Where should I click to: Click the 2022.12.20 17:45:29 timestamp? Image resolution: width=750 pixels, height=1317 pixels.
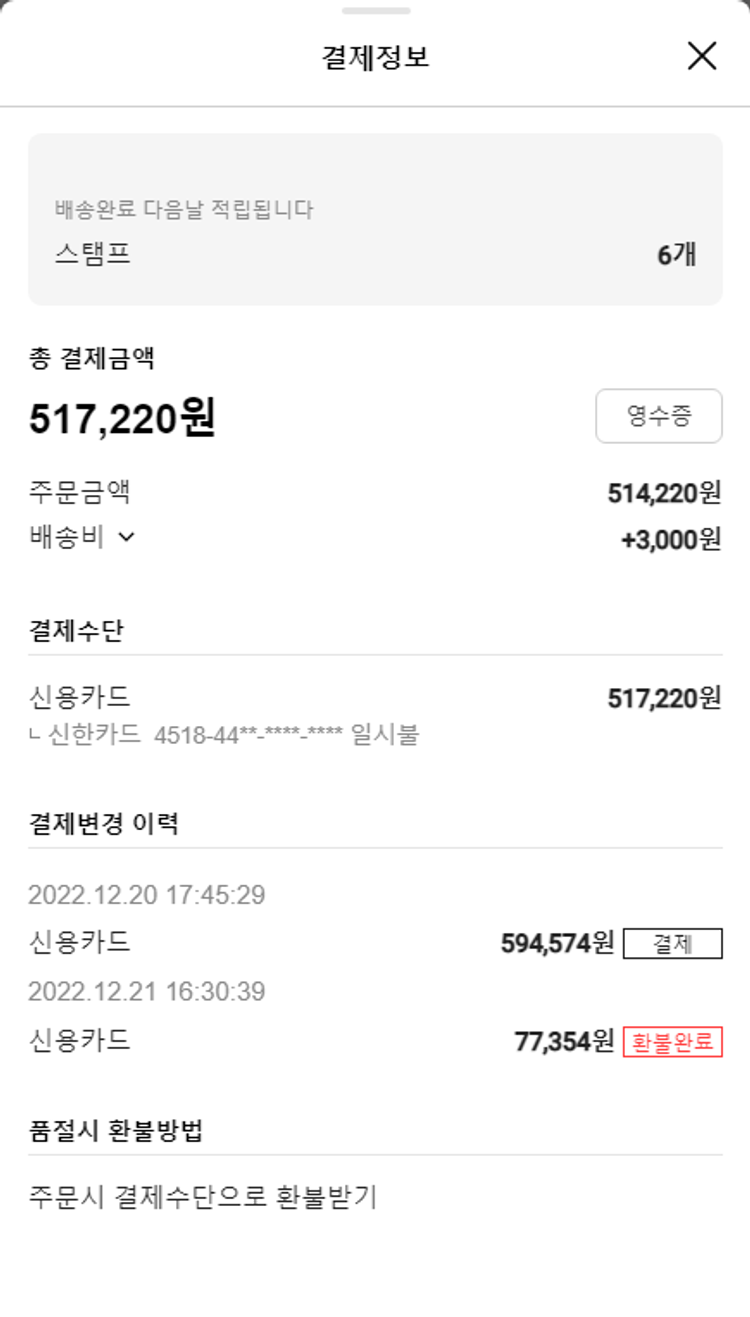[x=146, y=894]
